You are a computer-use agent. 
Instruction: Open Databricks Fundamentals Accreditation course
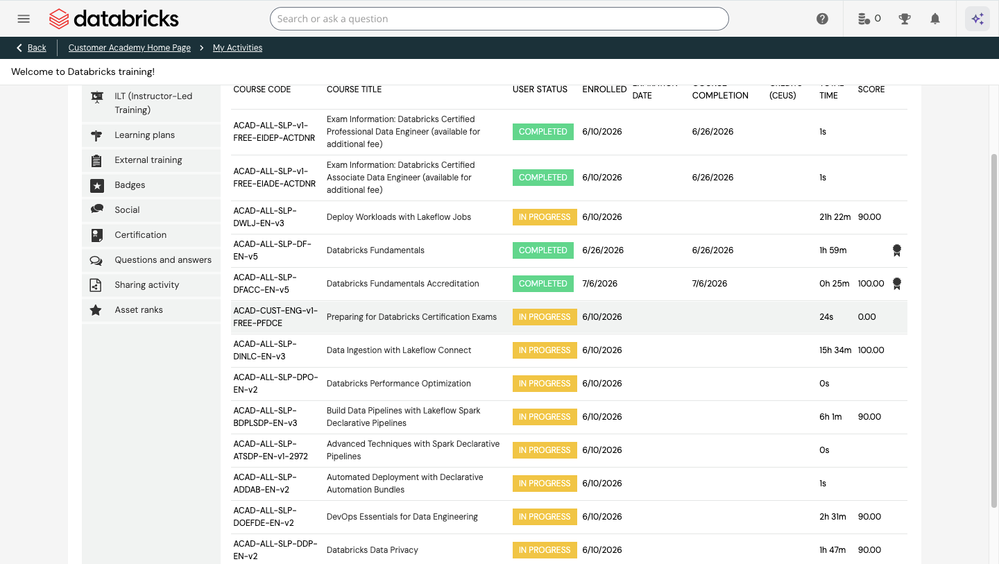pos(403,284)
